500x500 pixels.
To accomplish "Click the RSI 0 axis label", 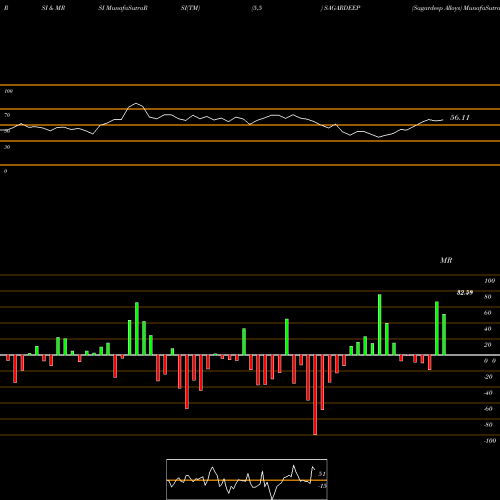I will (x=5, y=171).
